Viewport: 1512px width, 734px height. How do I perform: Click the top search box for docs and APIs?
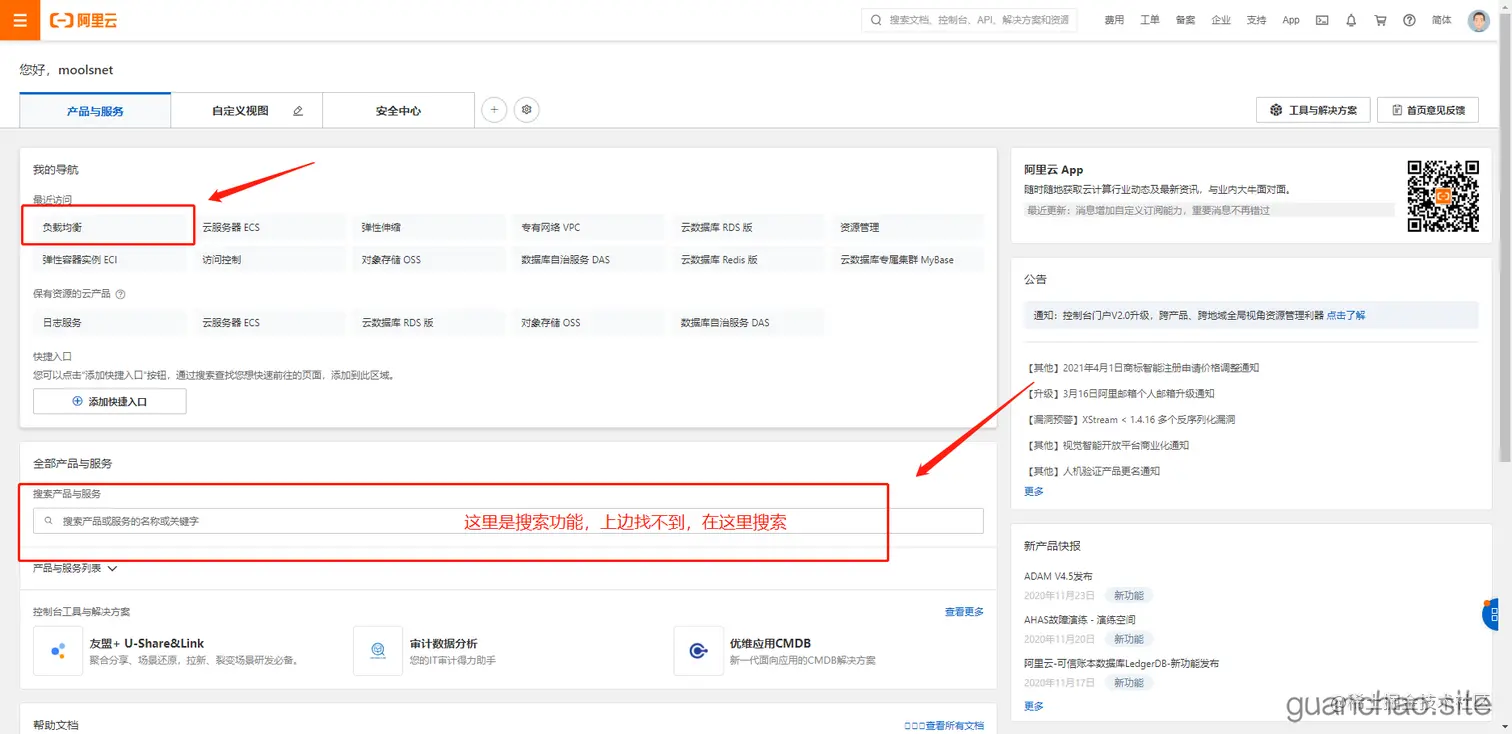(x=969, y=20)
